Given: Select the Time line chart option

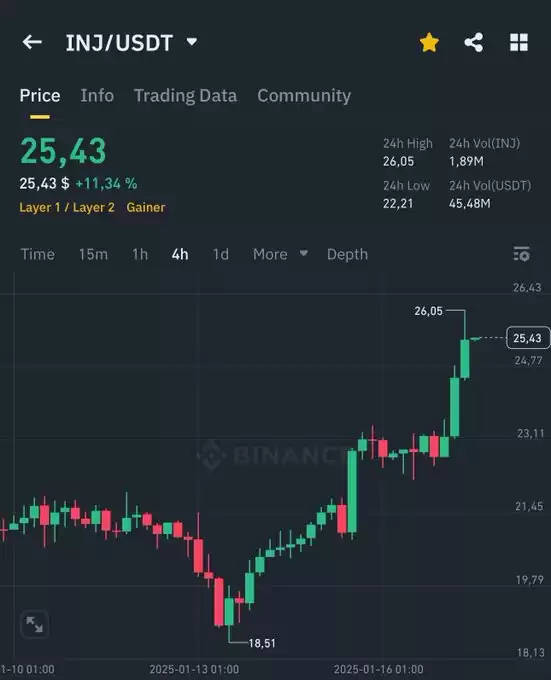Looking at the screenshot, I should pyautogui.click(x=38, y=254).
